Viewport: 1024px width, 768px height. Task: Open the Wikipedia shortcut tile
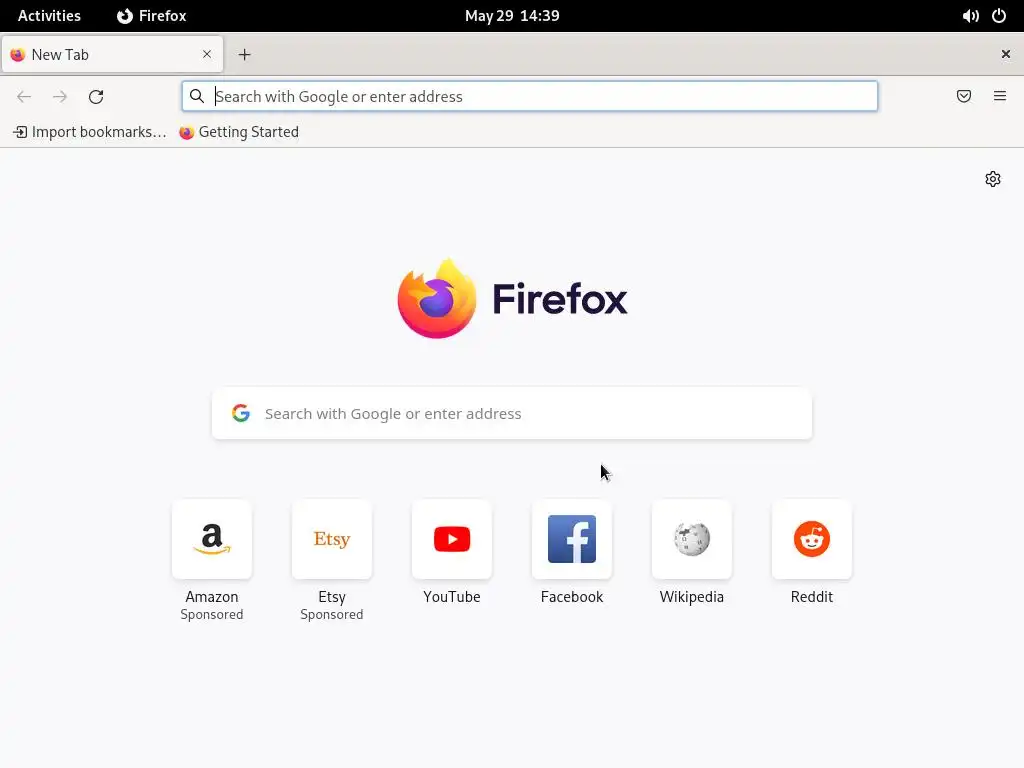coord(692,539)
